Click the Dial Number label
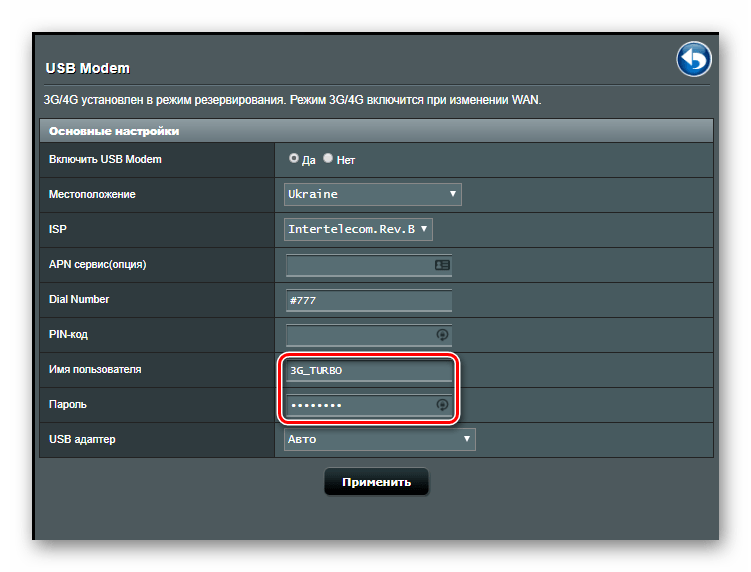Screen dimensions: 751x572 tap(79, 299)
